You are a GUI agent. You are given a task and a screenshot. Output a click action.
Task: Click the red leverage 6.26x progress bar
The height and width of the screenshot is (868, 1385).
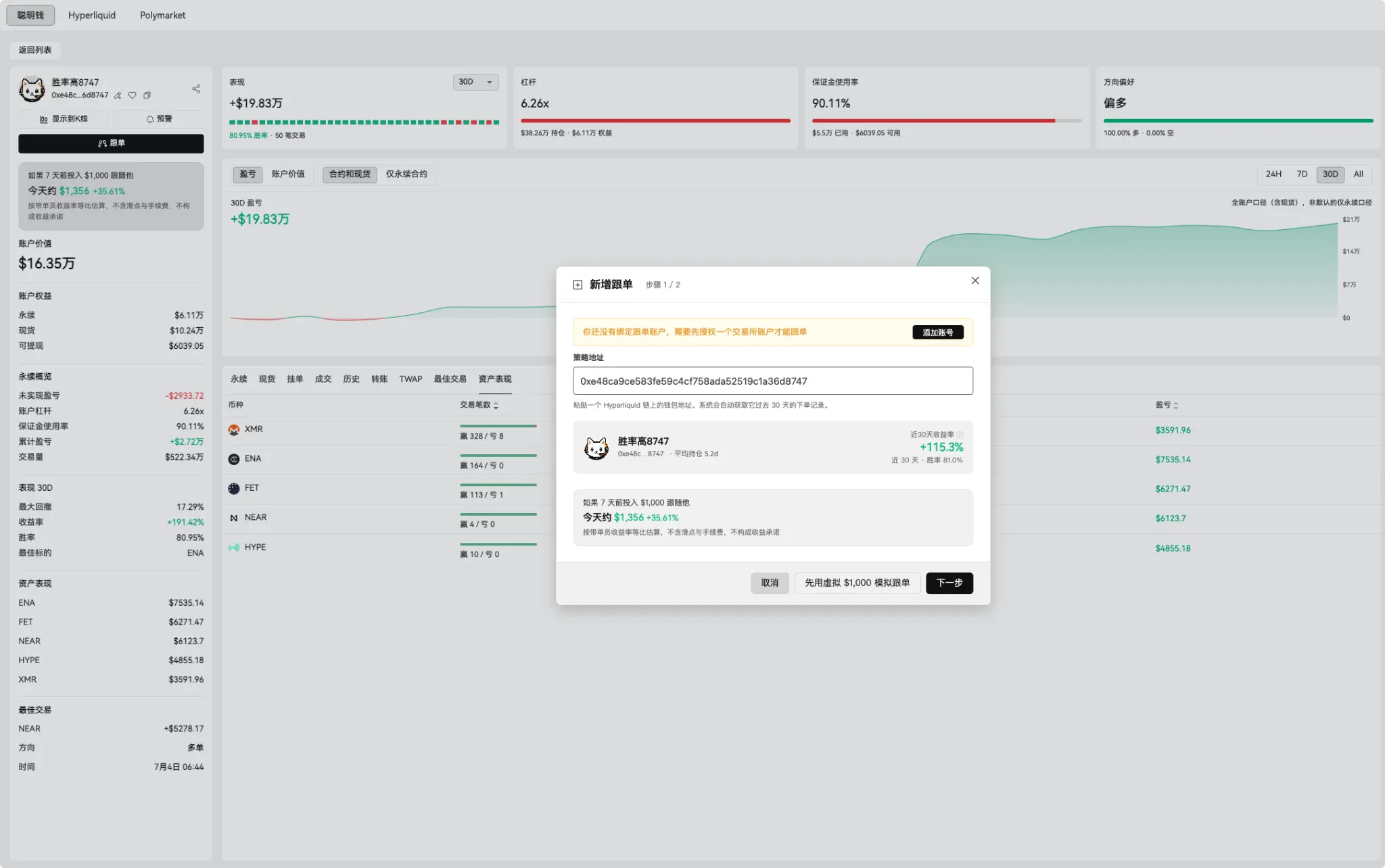tap(655, 121)
